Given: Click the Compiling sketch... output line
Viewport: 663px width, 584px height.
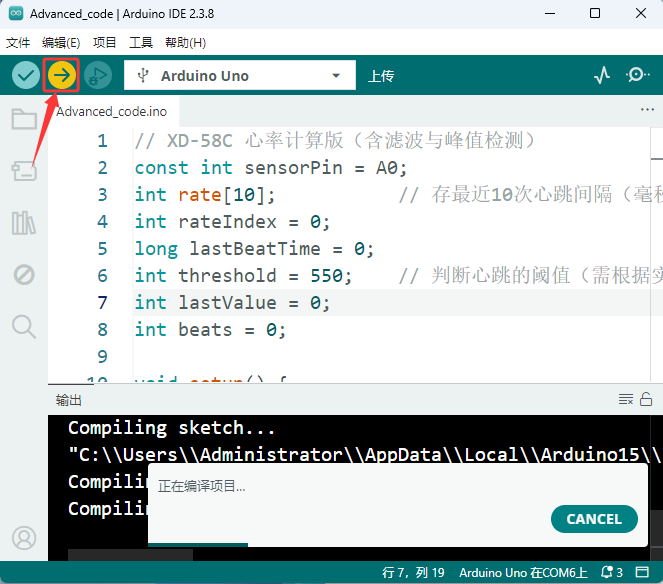Looking at the screenshot, I should point(172,428).
